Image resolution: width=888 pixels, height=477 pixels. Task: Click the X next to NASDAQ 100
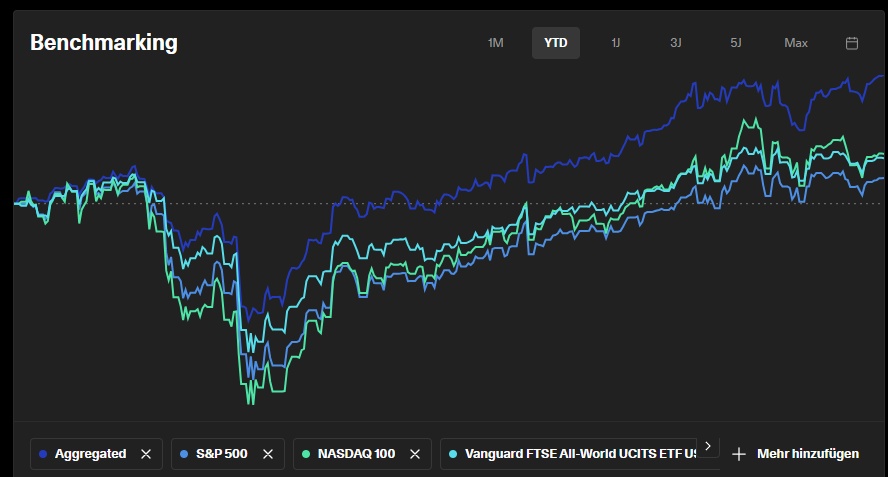(415, 454)
